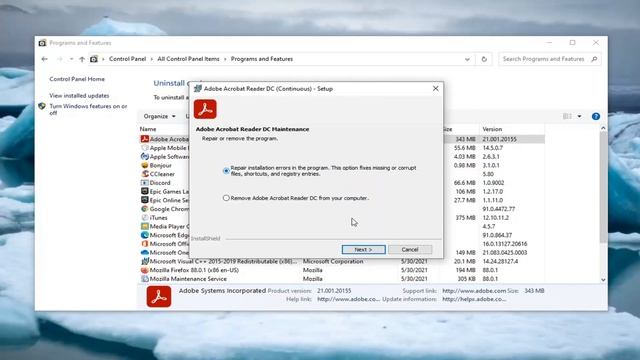This screenshot has width=640, height=360.
Task: Choose Remove Adobe Acrobat Reader DC option
Action: tap(226, 198)
